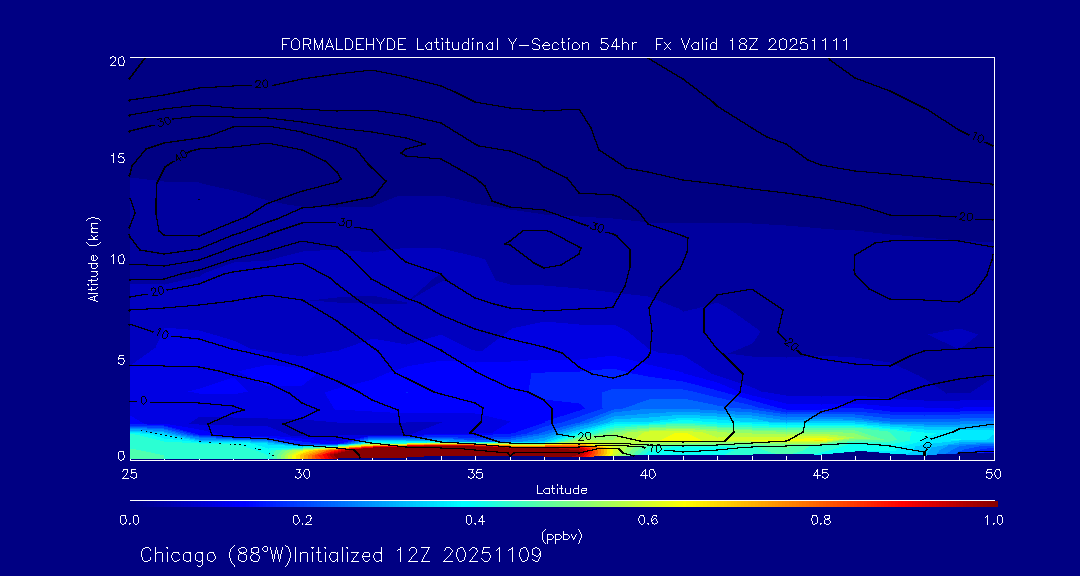Click the 0.6 tick on colorbar
1080x576 pixels.
click(x=648, y=520)
